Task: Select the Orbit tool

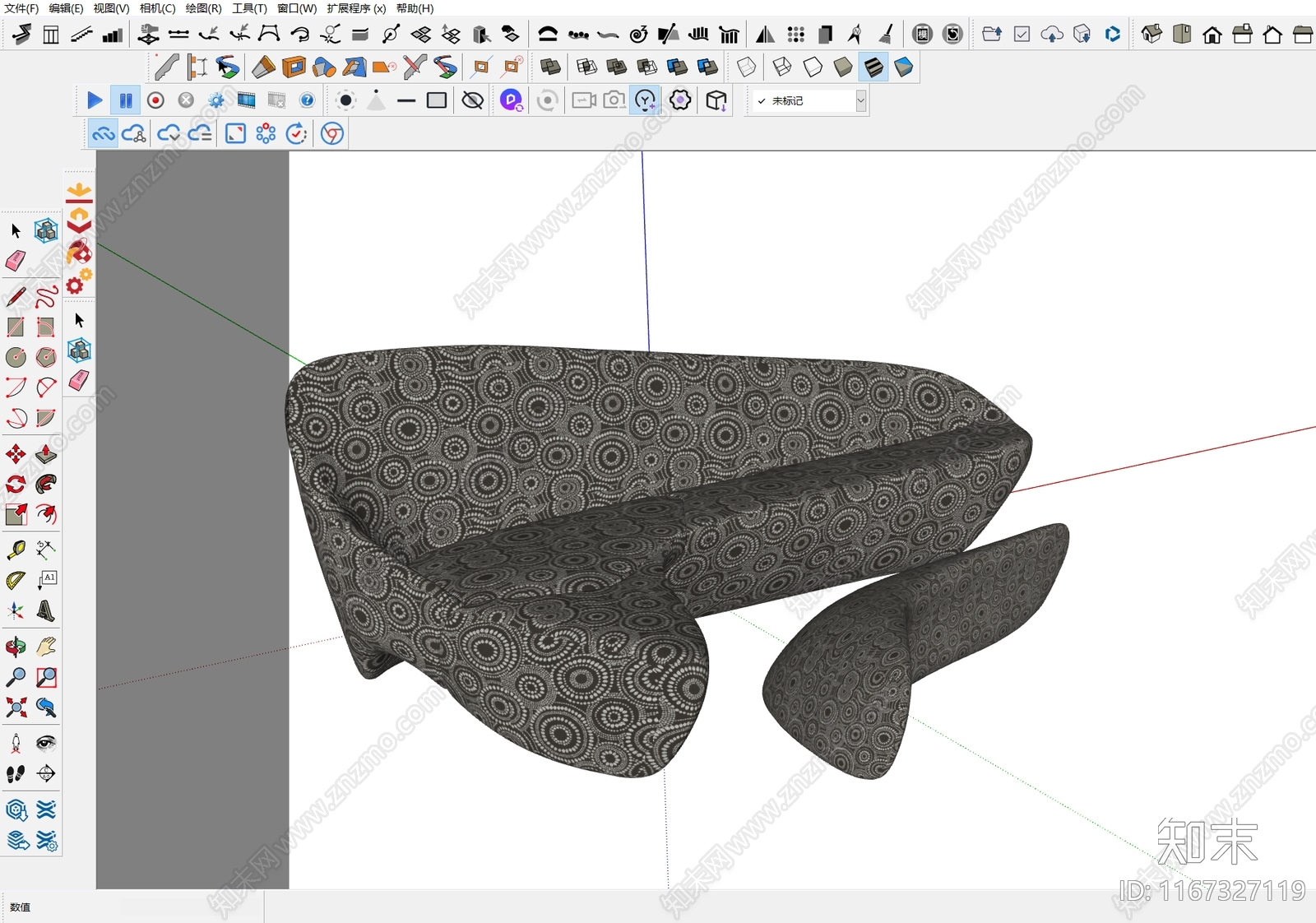Action: [16, 647]
